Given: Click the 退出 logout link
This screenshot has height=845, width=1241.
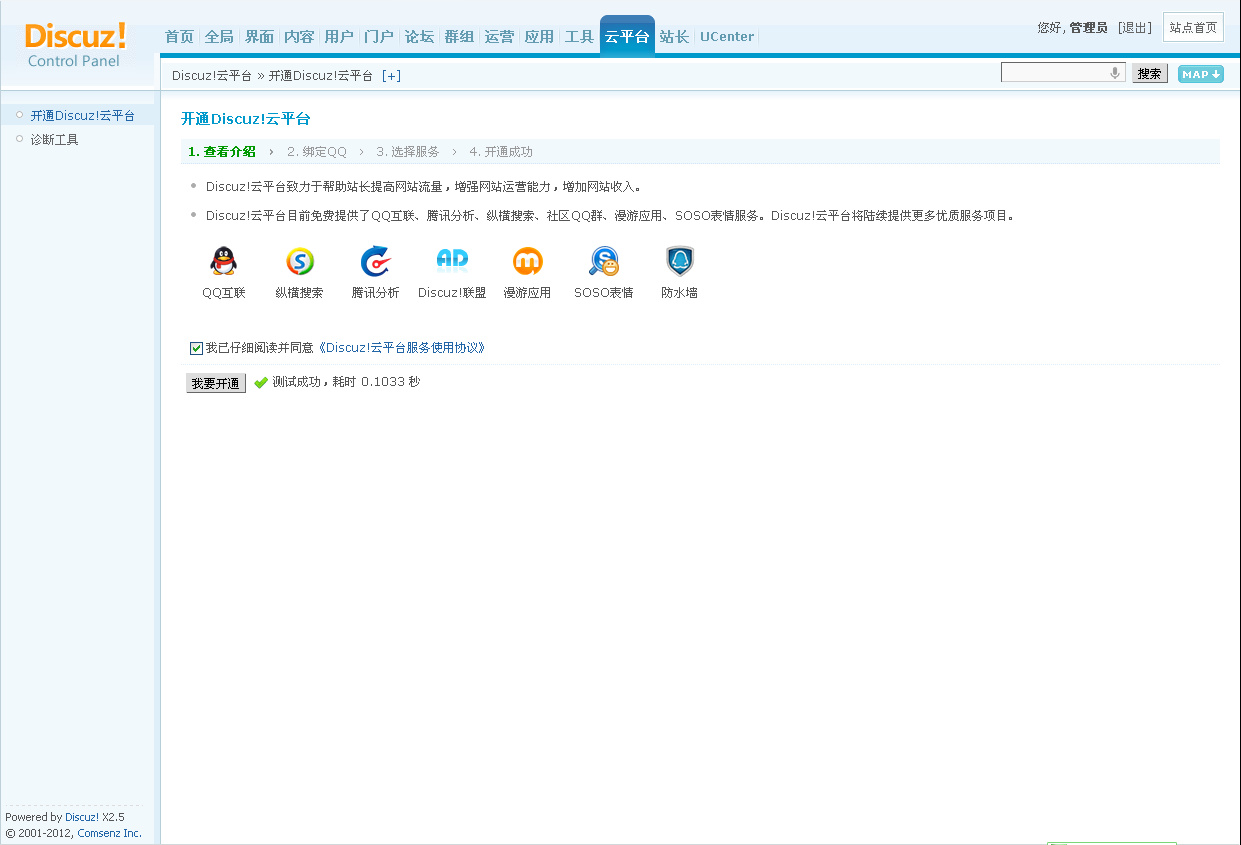Looking at the screenshot, I should click(1135, 28).
